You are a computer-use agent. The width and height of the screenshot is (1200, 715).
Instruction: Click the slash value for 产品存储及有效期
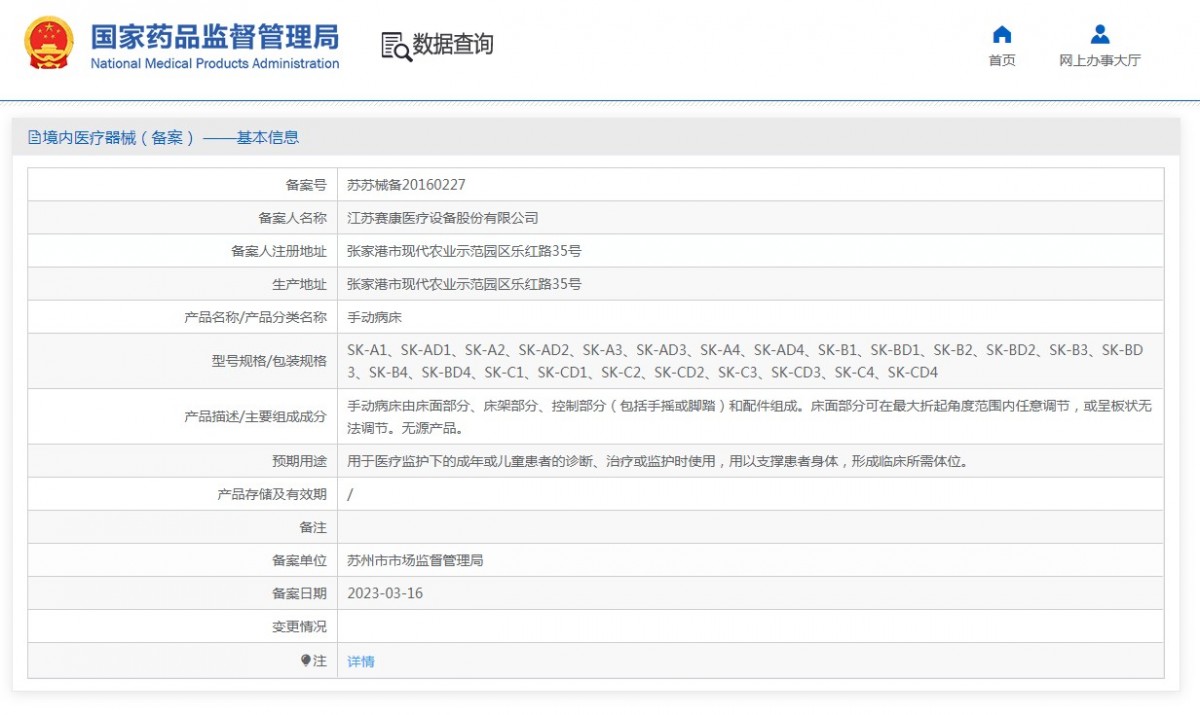[350, 494]
